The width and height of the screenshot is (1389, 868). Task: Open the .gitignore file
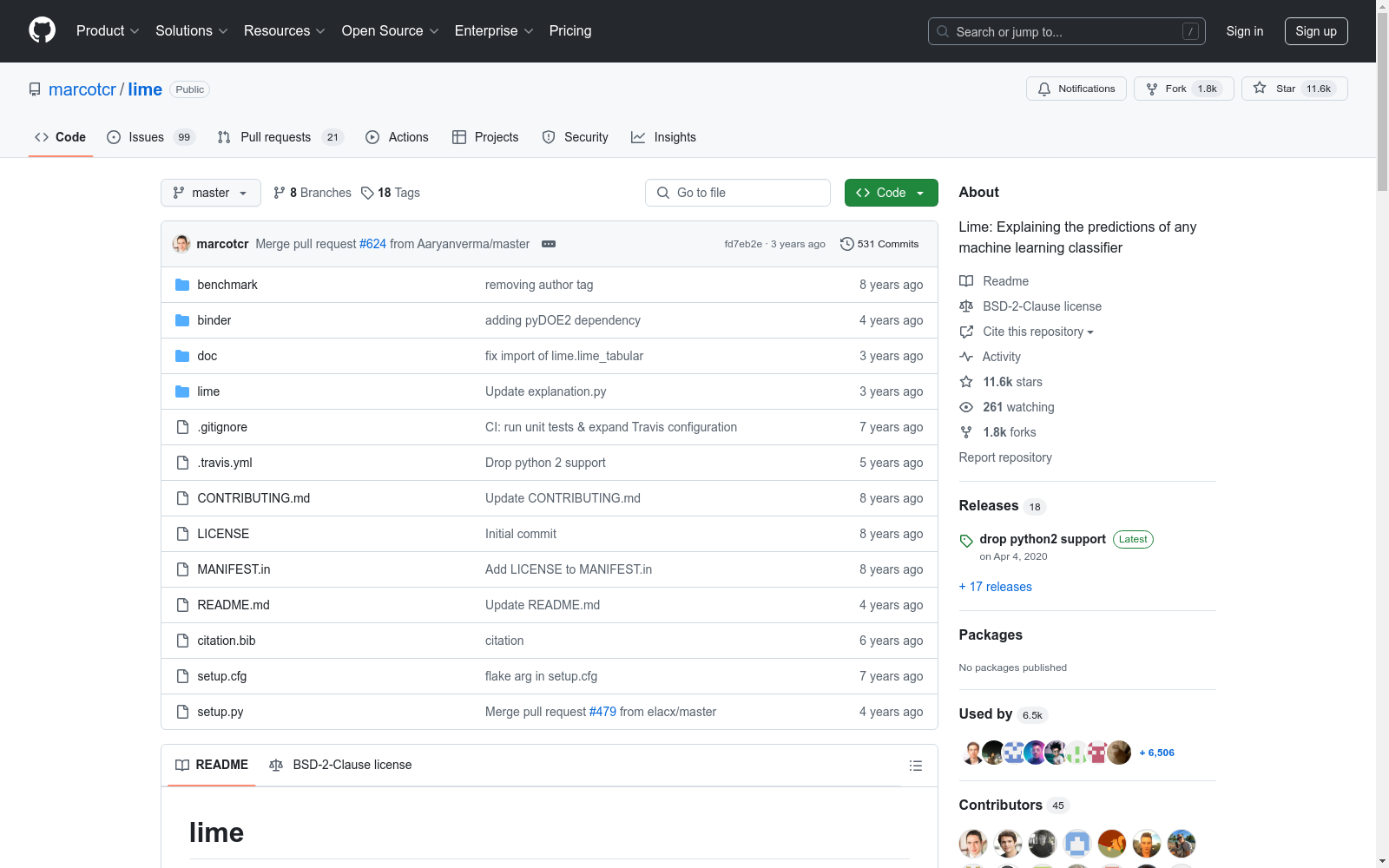(222, 427)
